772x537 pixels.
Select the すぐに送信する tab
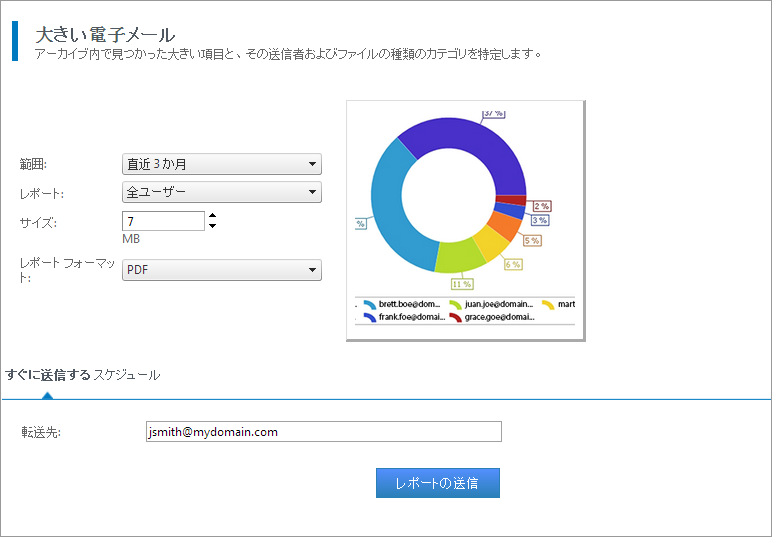tap(47, 375)
